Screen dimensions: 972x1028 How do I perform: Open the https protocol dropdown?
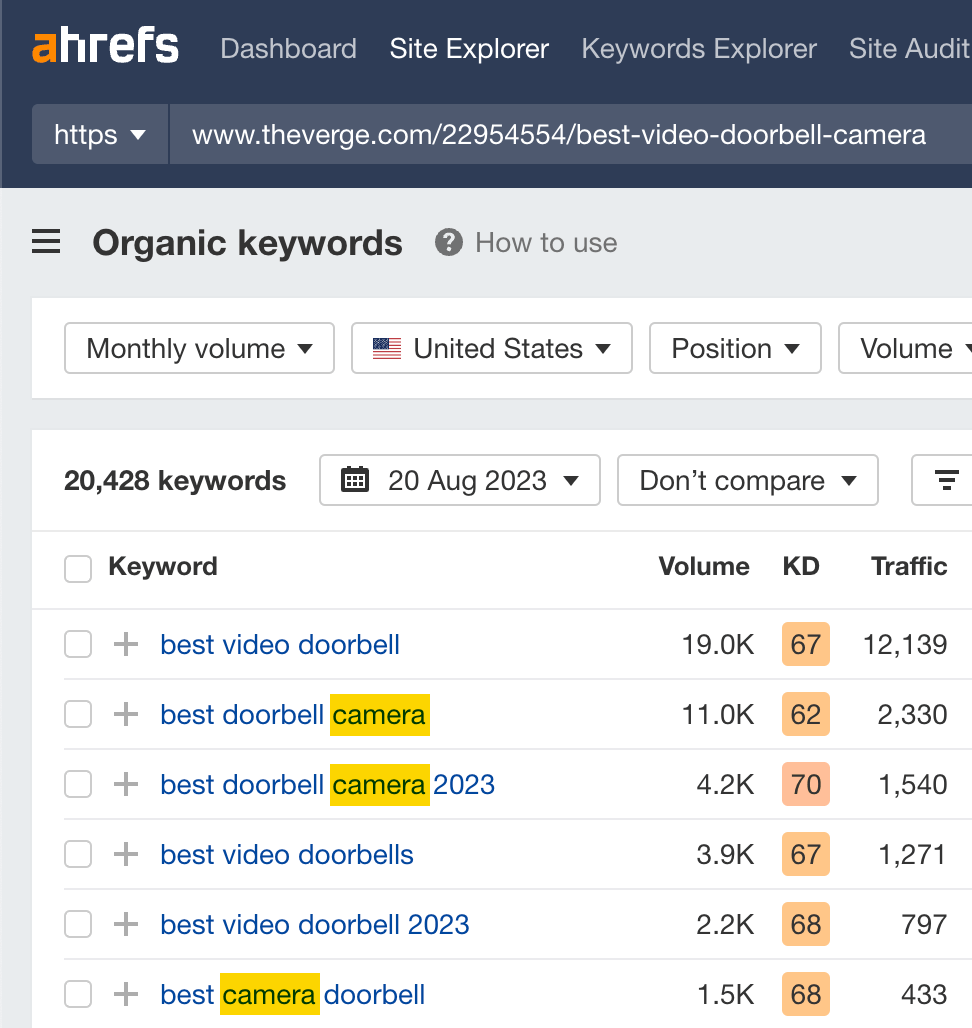pyautogui.click(x=99, y=134)
